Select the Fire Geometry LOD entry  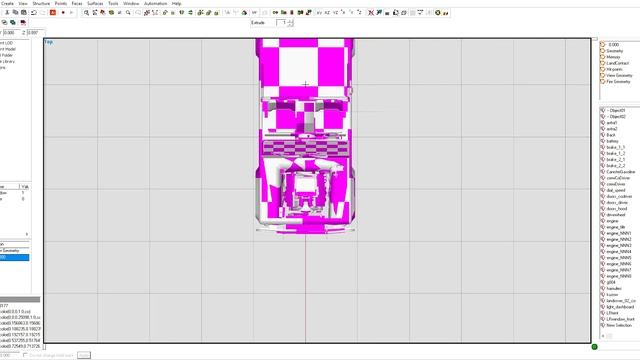click(x=618, y=81)
